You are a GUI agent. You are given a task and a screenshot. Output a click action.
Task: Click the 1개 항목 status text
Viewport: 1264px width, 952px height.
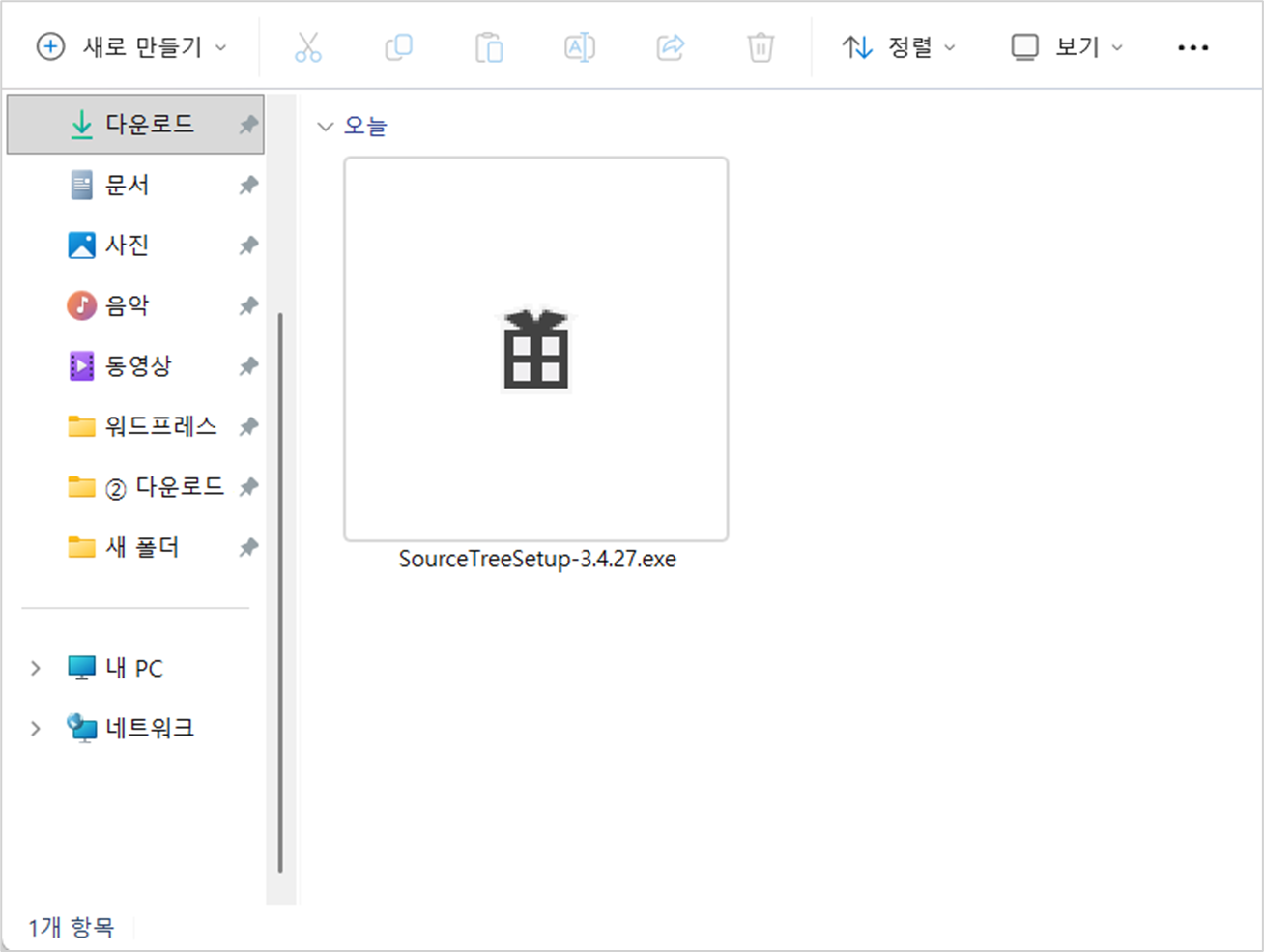pyautogui.click(x=72, y=927)
